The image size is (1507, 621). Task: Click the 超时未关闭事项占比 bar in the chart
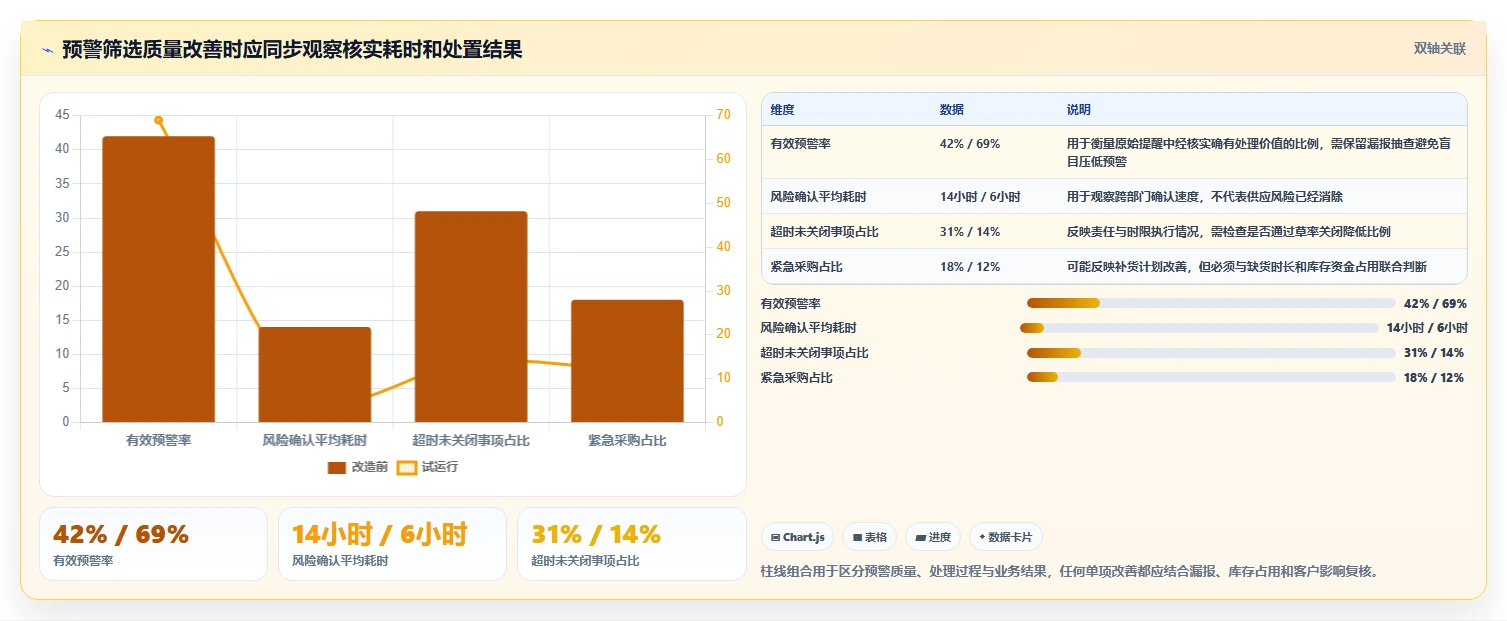point(471,317)
